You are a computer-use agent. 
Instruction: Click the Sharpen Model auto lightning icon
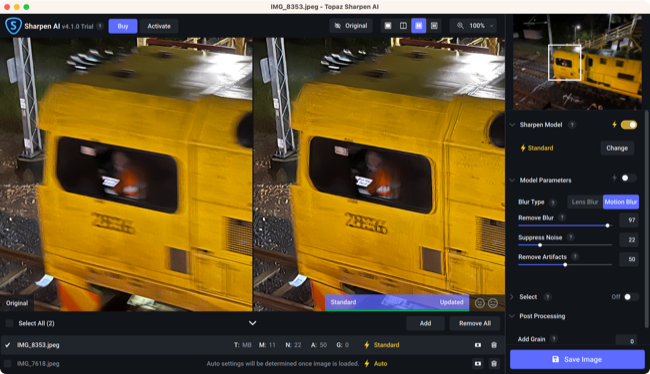click(614, 124)
